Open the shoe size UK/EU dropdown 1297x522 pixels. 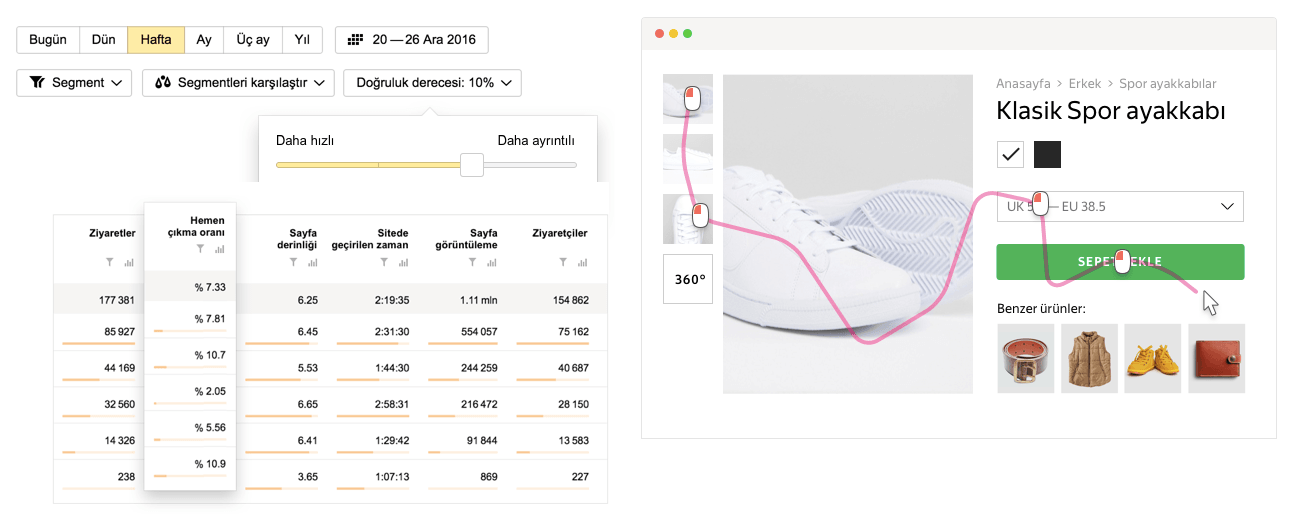[x=1120, y=207]
